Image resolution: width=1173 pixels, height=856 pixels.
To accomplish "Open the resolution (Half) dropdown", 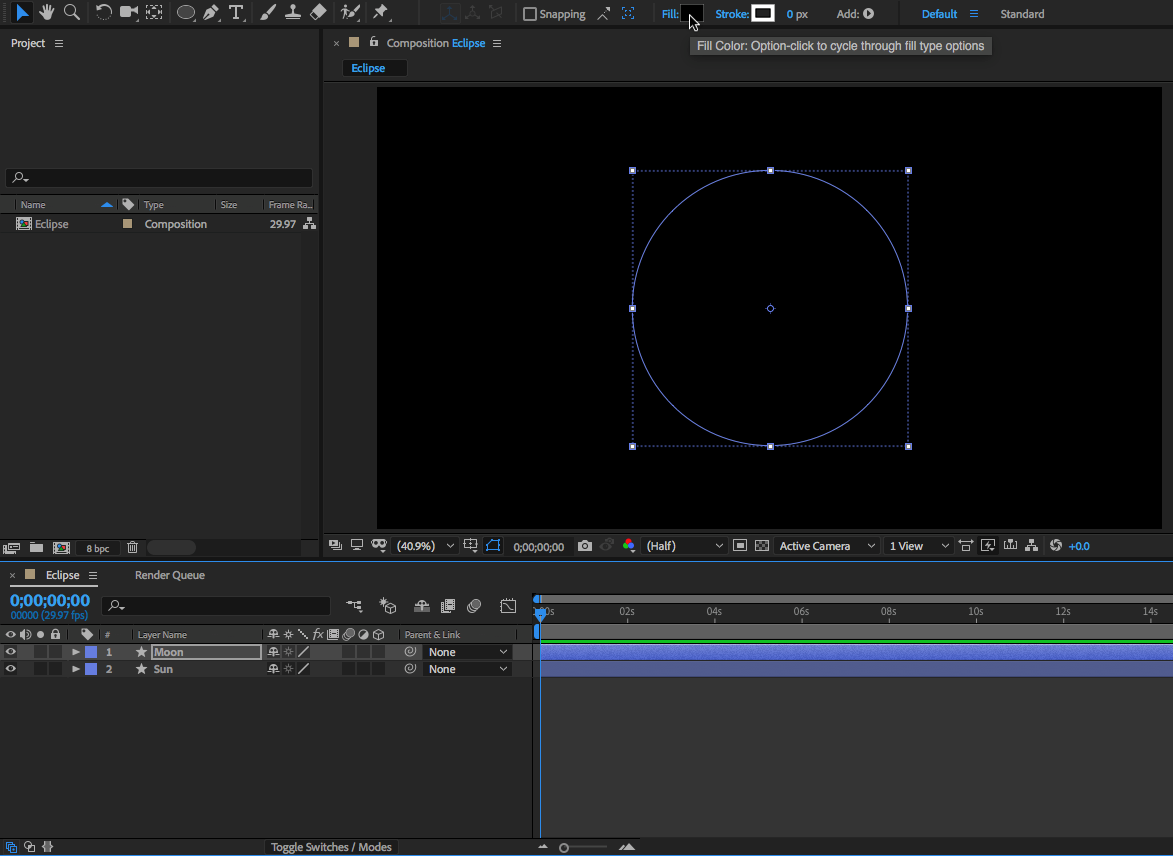I will pos(684,546).
